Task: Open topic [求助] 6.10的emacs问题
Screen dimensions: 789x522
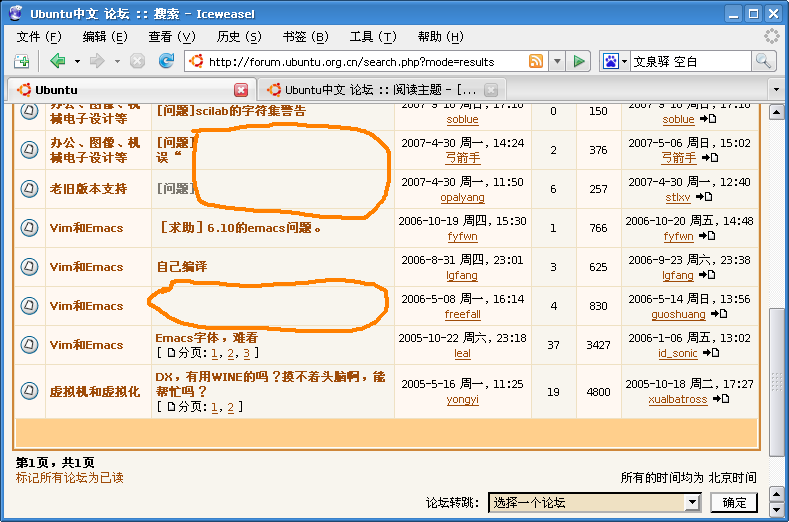Action: 240,228
